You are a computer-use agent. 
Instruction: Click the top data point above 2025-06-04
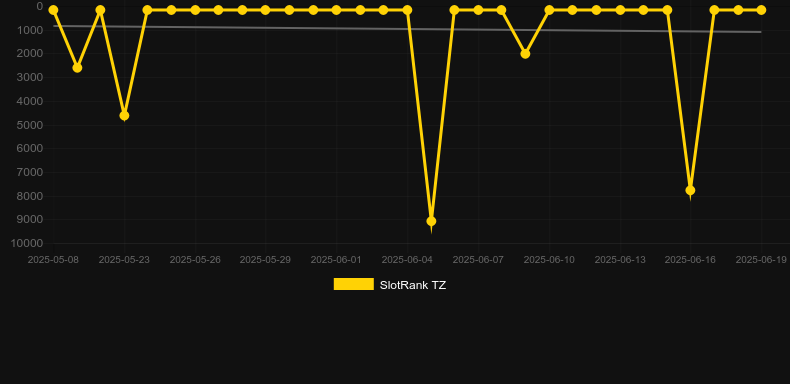[x=408, y=10]
